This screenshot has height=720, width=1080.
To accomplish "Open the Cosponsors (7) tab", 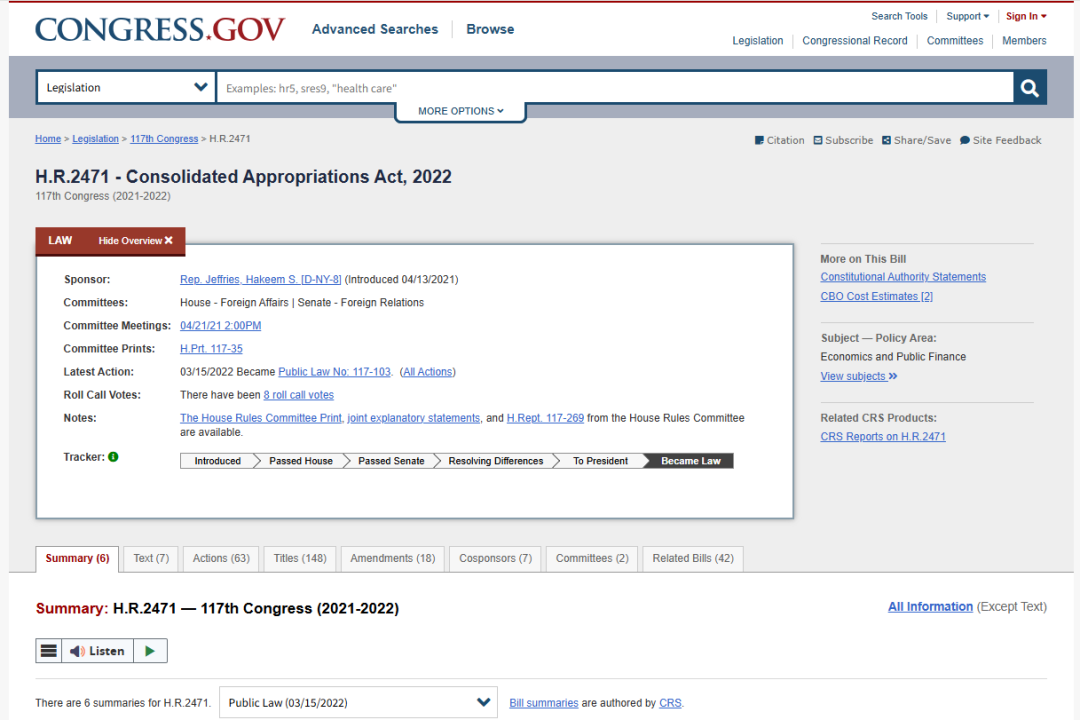I will pos(495,559).
